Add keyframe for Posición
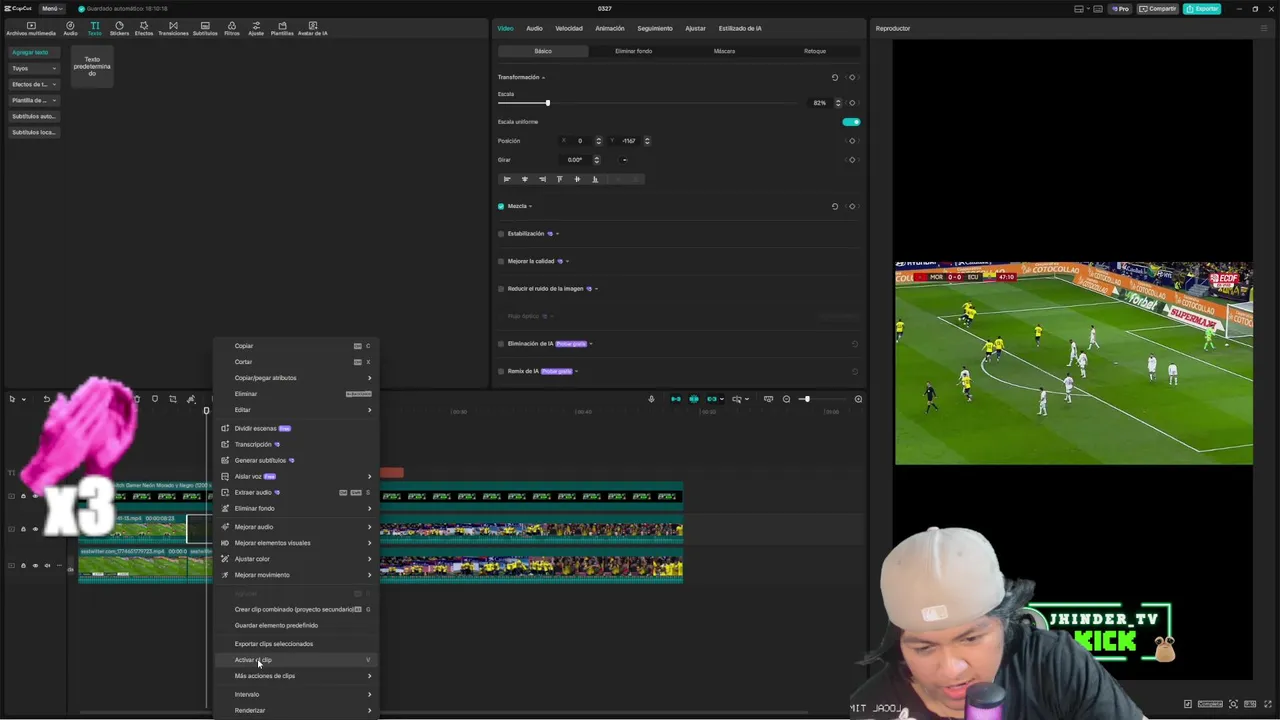This screenshot has width=1280, height=720. click(852, 141)
